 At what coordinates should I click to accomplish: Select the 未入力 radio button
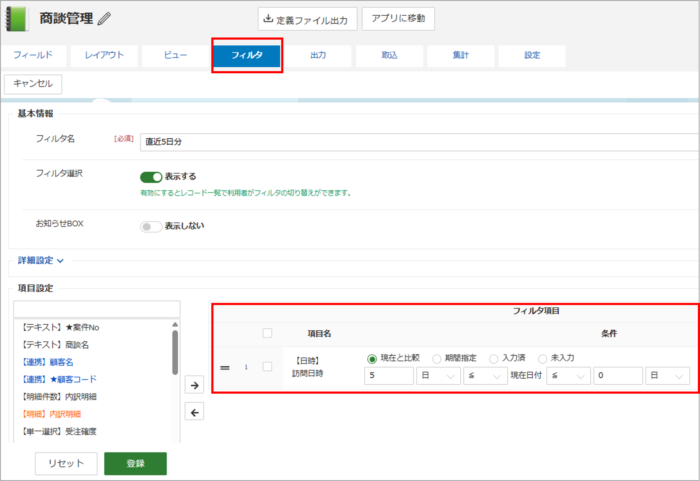tap(543, 358)
